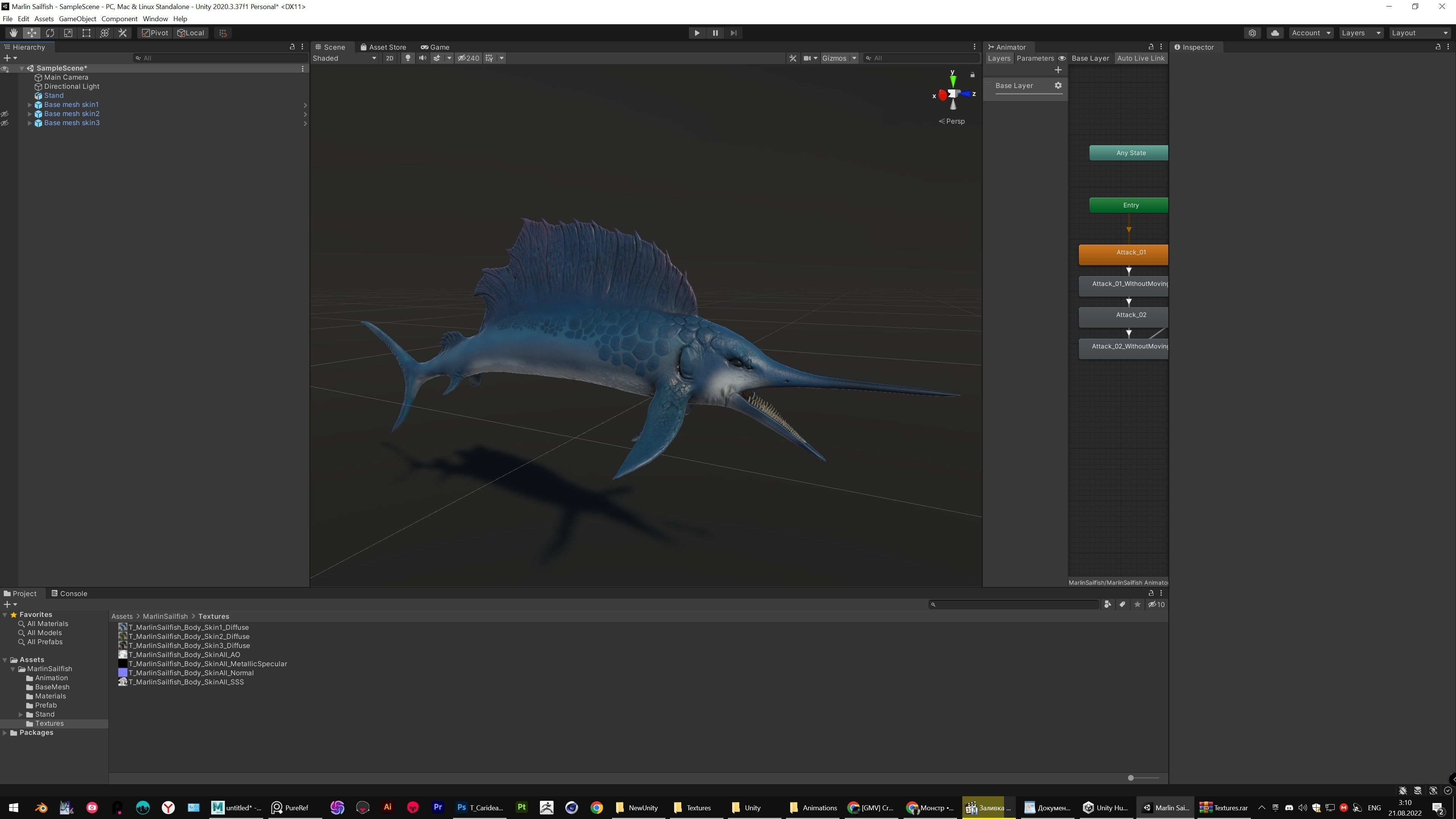Screen dimensions: 1456x819
Task: Collapse SampleScene in hierarchy
Action: point(22,68)
